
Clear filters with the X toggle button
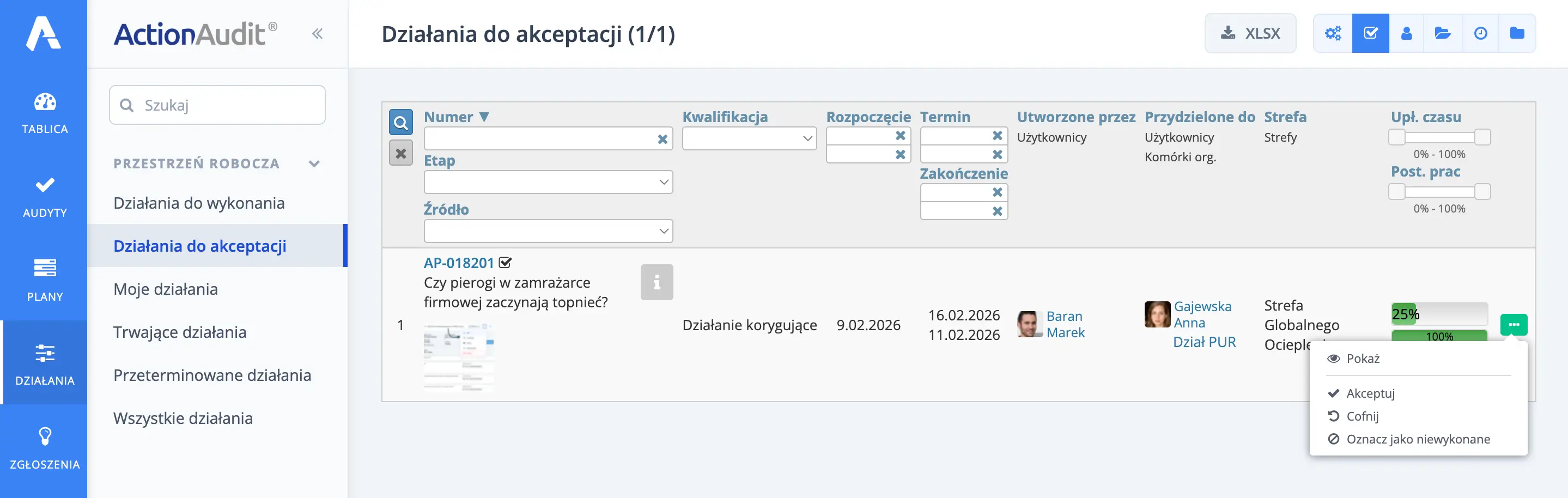pyautogui.click(x=400, y=153)
